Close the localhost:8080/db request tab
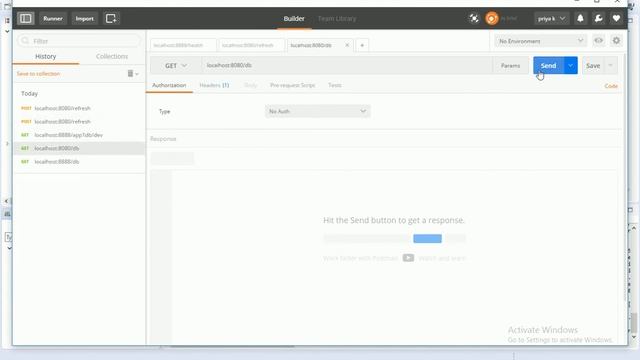Viewport: 640px width, 360px height. coord(347,45)
